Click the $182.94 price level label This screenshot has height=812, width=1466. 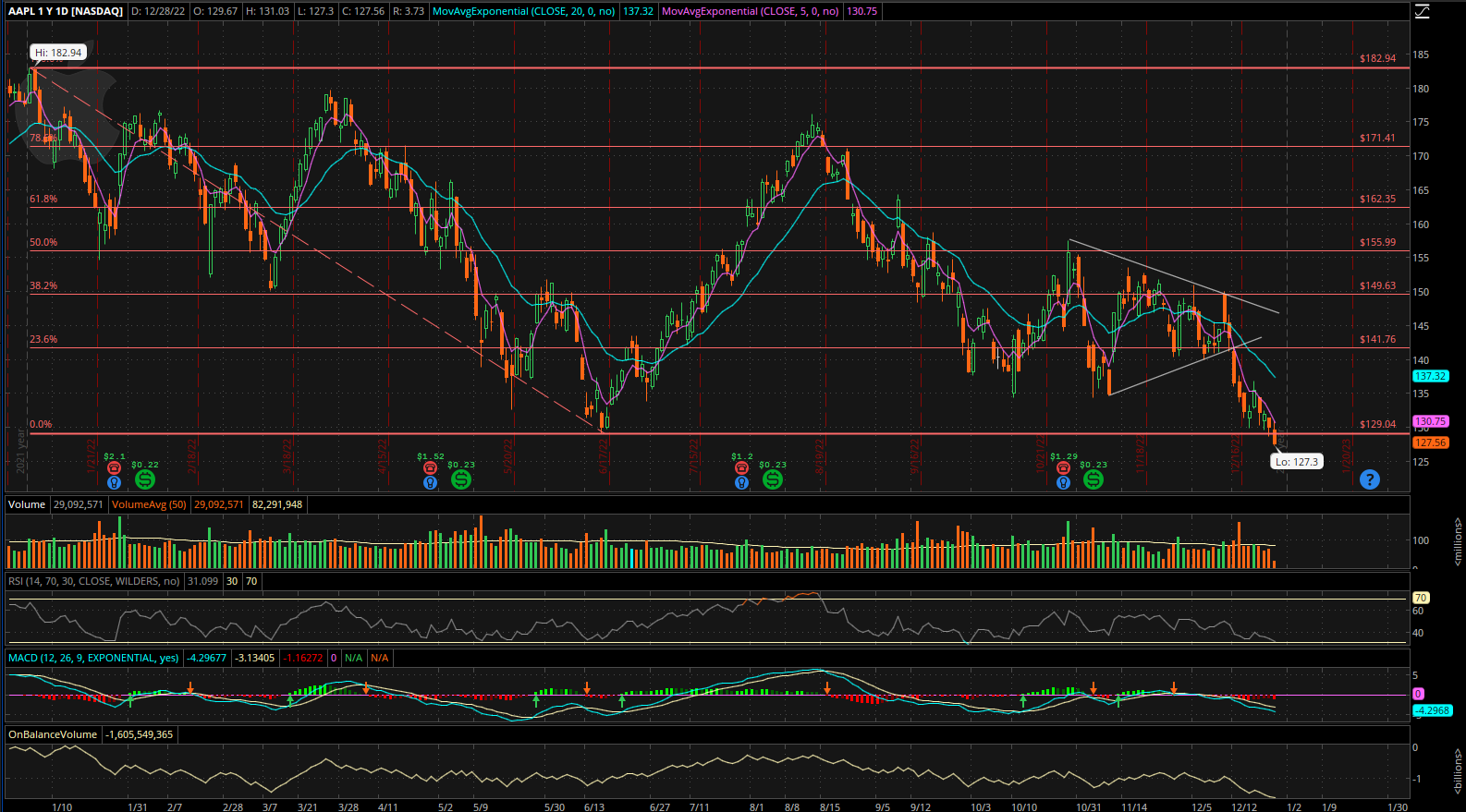coord(1377,58)
